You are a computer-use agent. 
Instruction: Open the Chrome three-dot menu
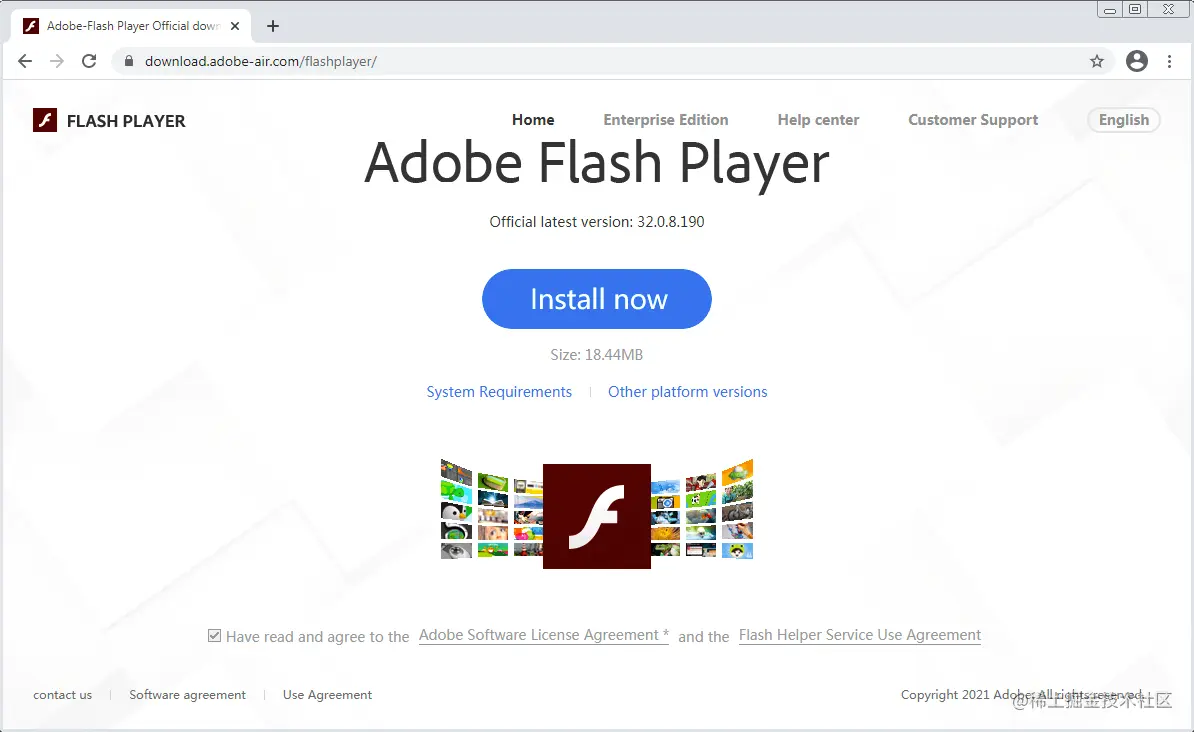coord(1170,61)
